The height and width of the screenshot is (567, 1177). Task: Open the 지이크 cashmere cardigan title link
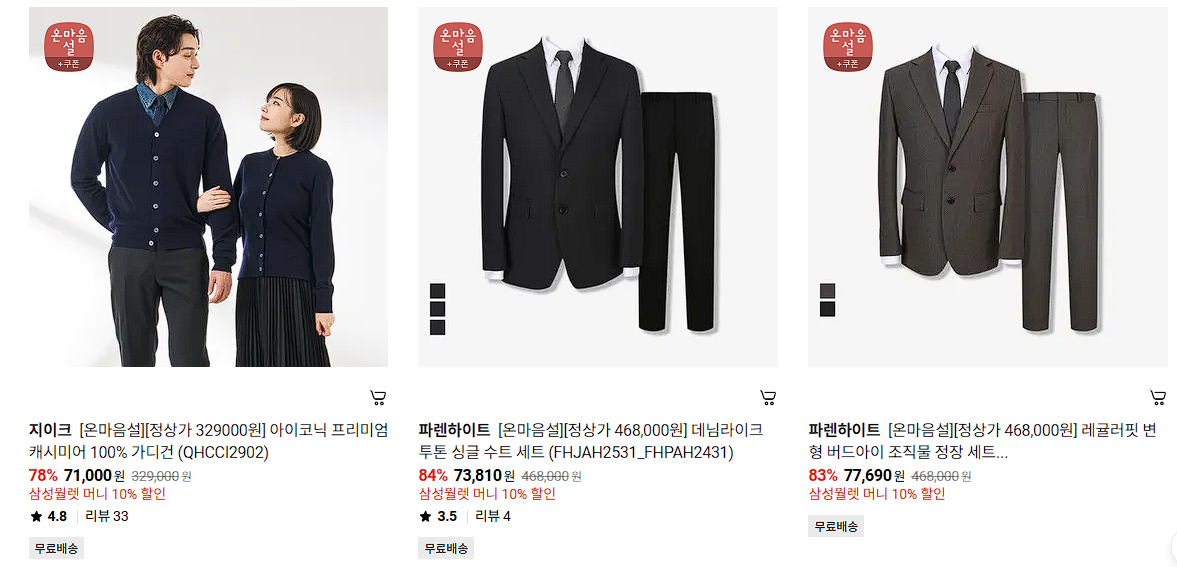pos(208,442)
